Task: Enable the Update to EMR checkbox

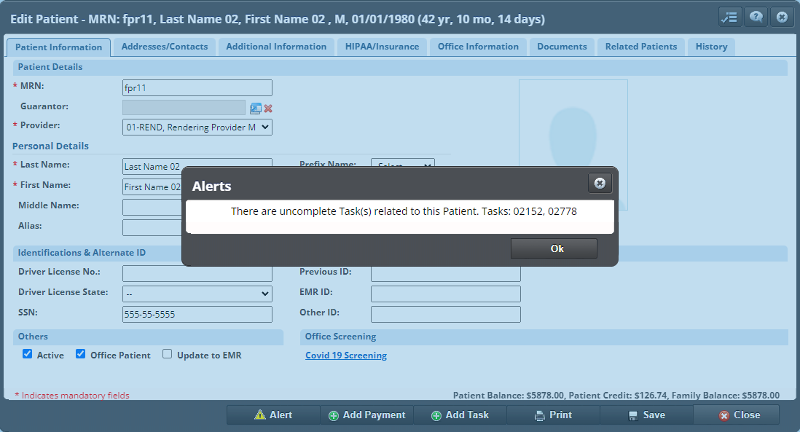Action: (x=168, y=355)
